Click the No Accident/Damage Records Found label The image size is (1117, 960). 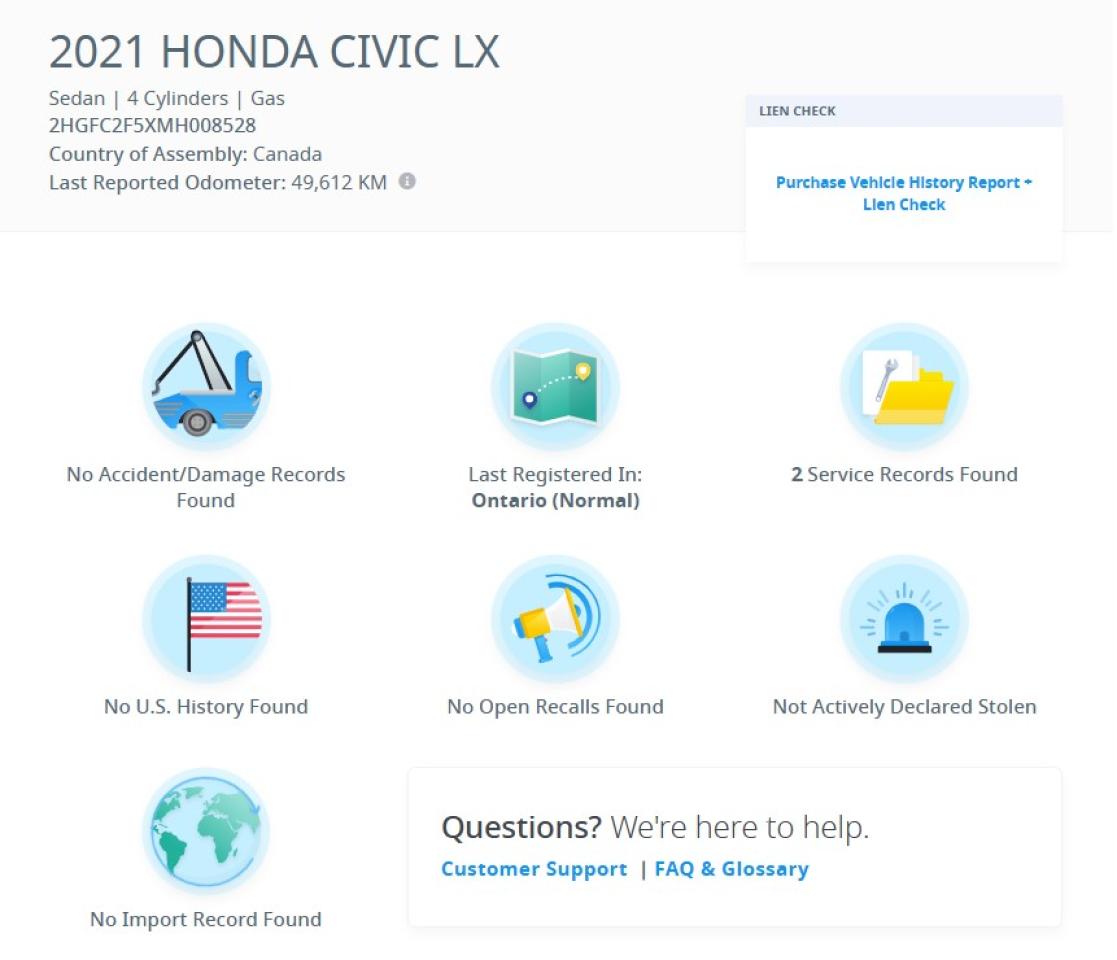point(206,487)
